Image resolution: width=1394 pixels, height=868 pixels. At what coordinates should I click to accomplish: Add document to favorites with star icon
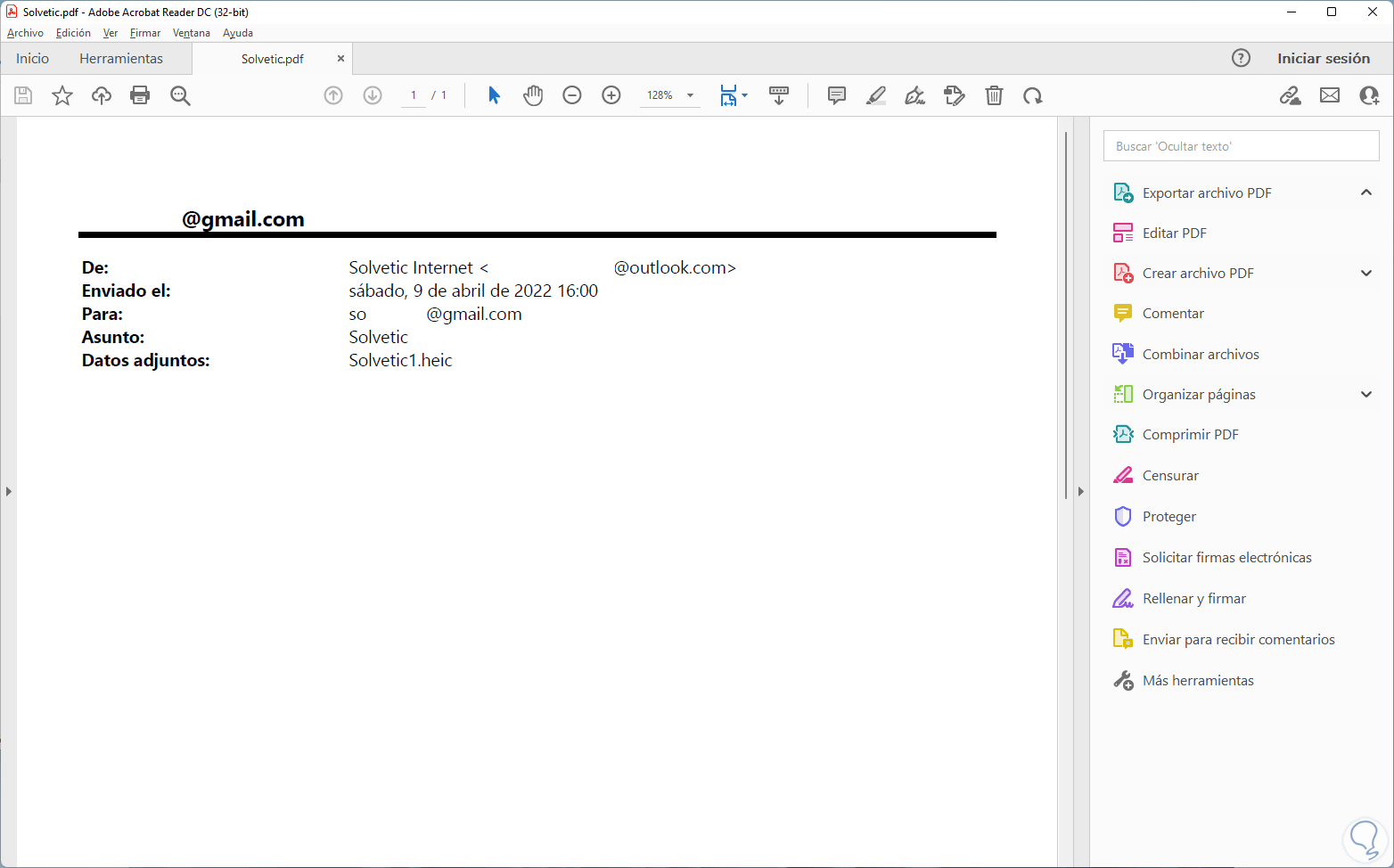tap(62, 95)
